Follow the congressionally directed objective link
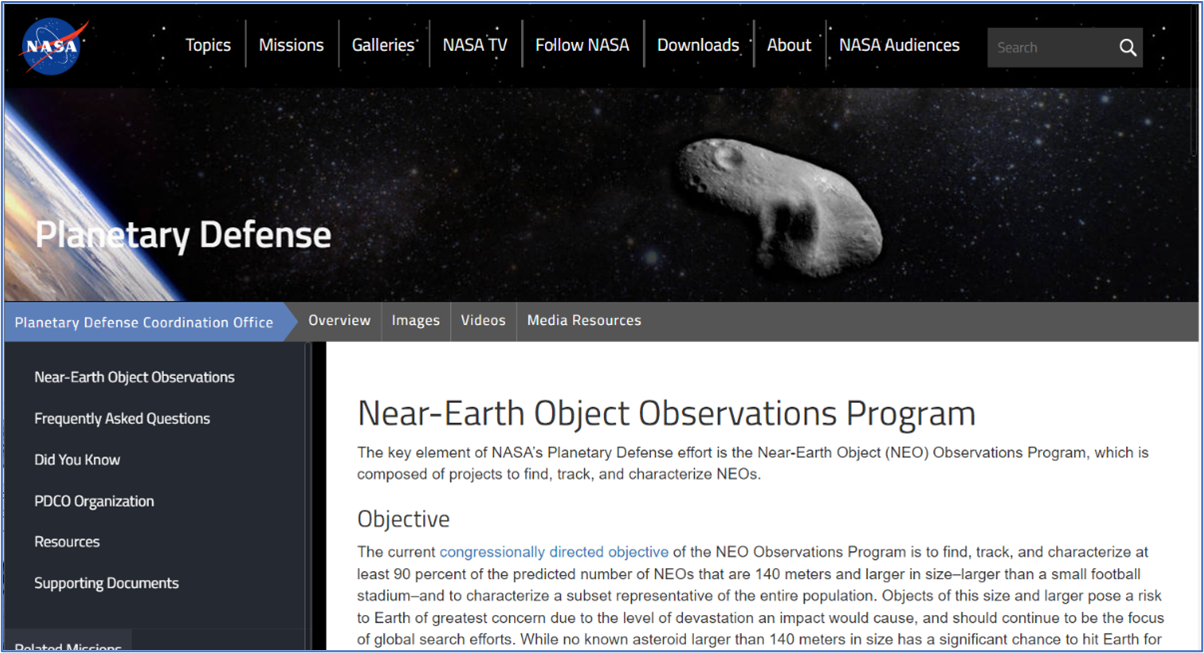Viewport: 1204px width, 653px height. [x=554, y=552]
